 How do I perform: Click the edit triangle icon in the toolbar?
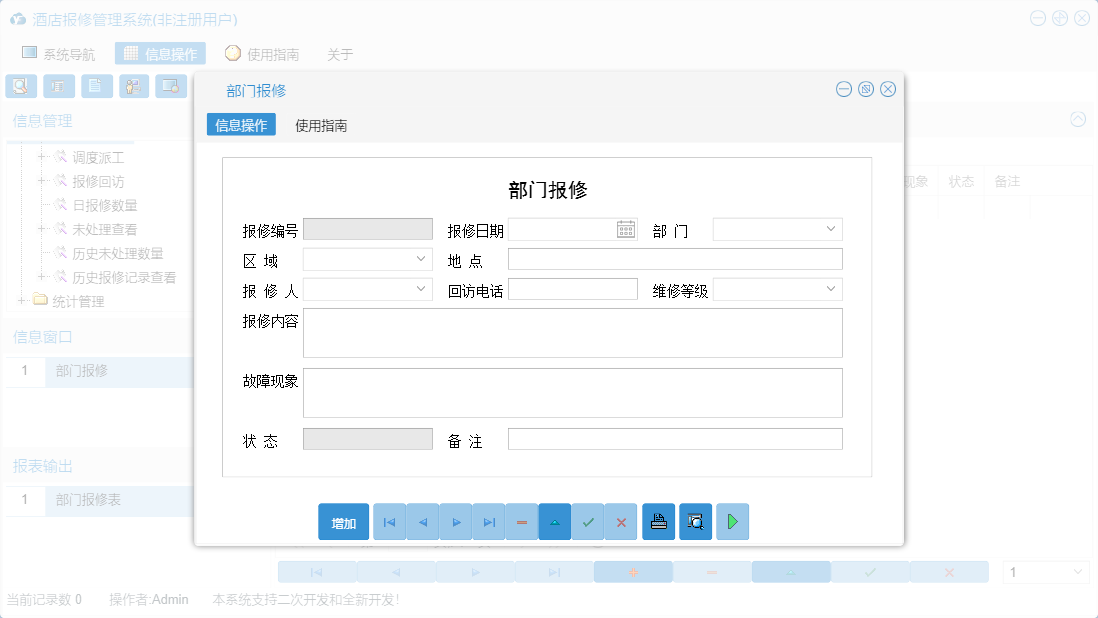(555, 521)
